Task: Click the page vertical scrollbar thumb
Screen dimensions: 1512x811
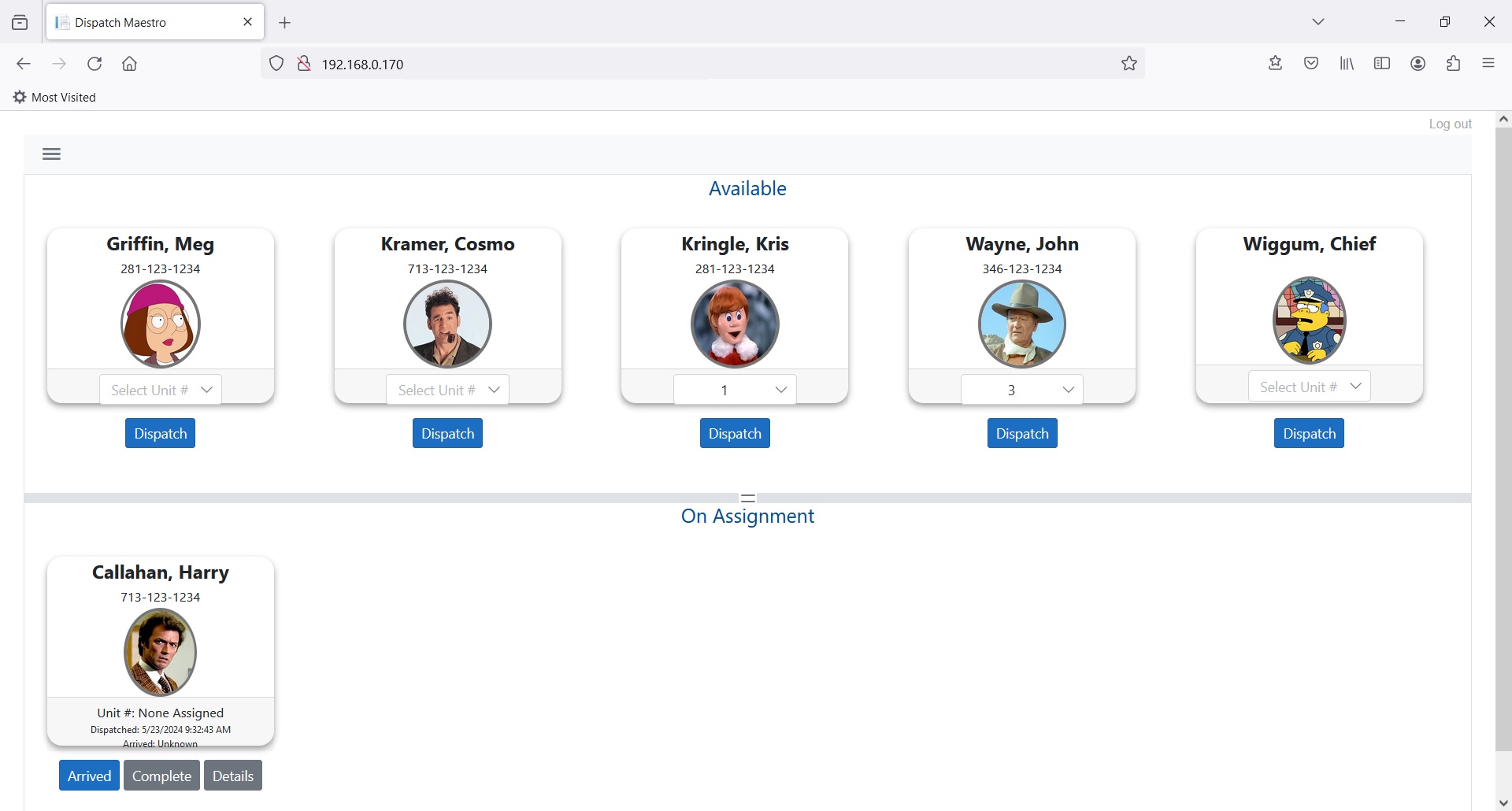Action: tap(1503, 439)
